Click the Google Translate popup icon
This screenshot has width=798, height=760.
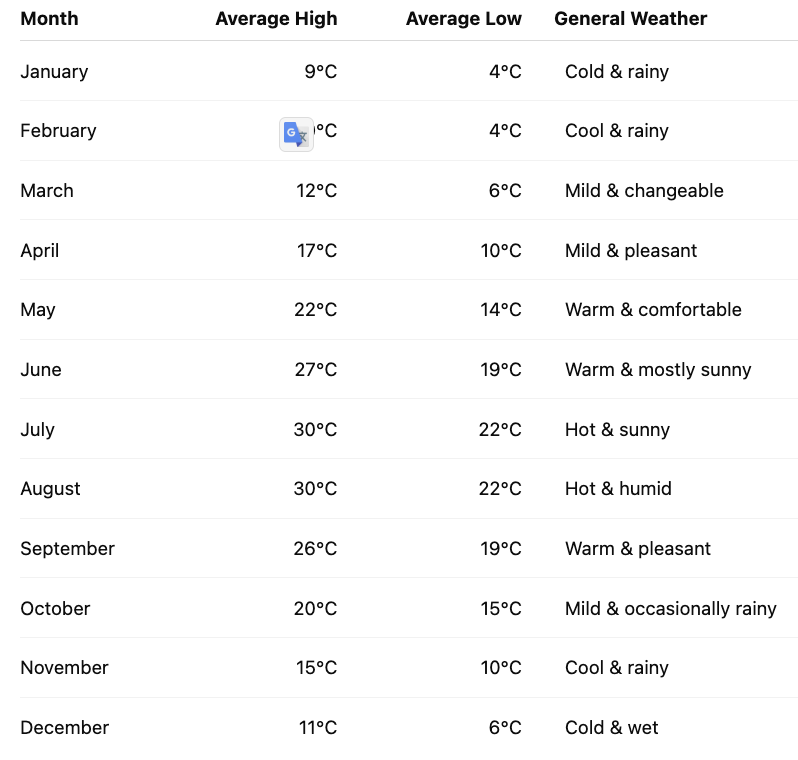[x=296, y=134]
